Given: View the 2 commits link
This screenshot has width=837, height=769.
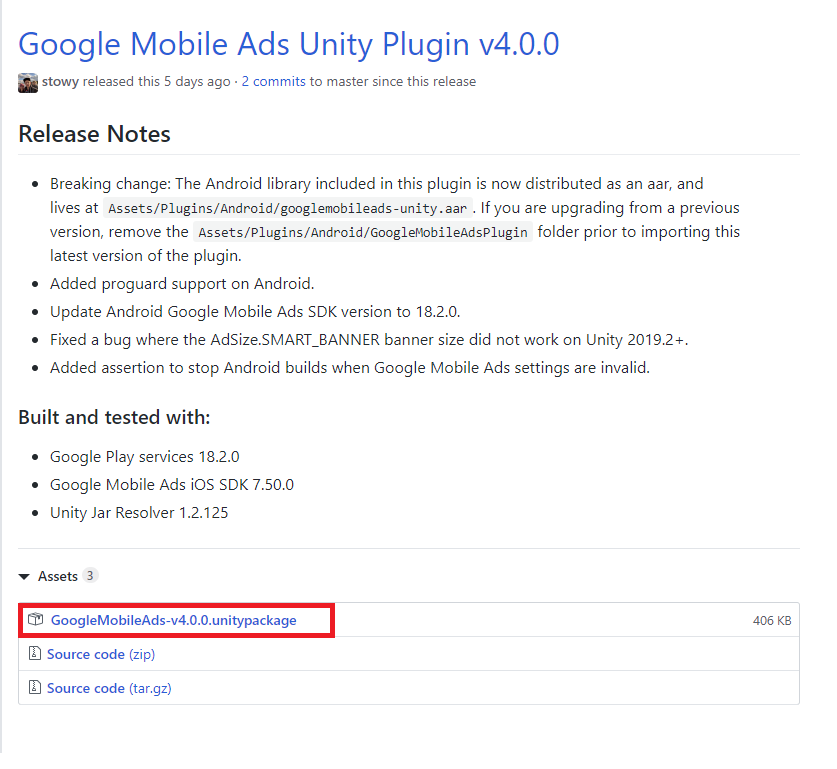Looking at the screenshot, I should pyautogui.click(x=274, y=82).
